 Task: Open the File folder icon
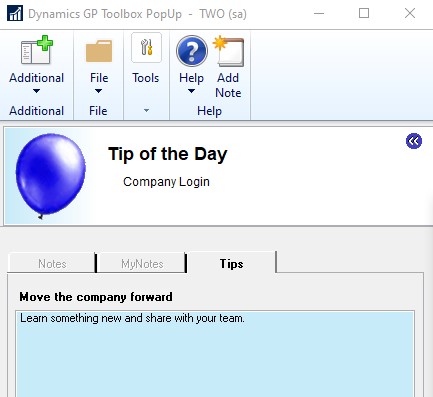coord(99,51)
